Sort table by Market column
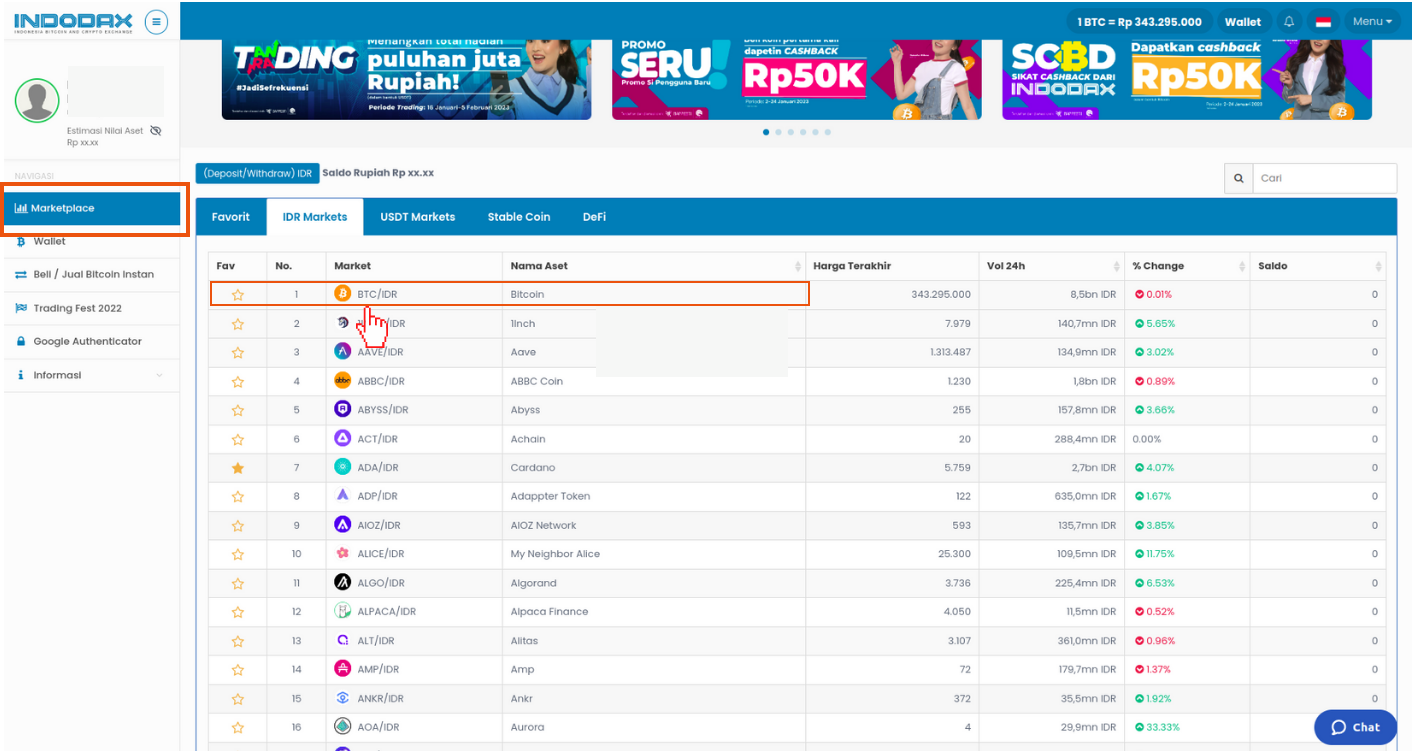The width and height of the screenshot is (1412, 751). click(414, 266)
